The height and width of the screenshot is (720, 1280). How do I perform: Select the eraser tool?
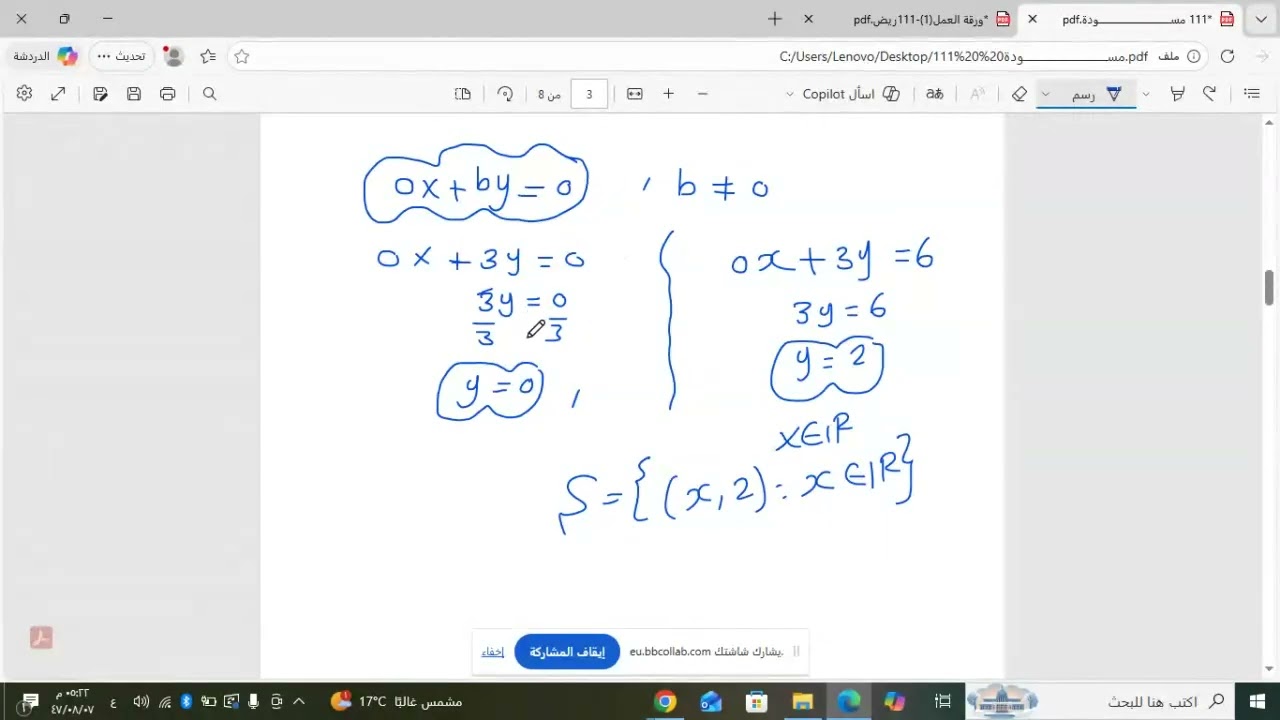coord(1019,93)
